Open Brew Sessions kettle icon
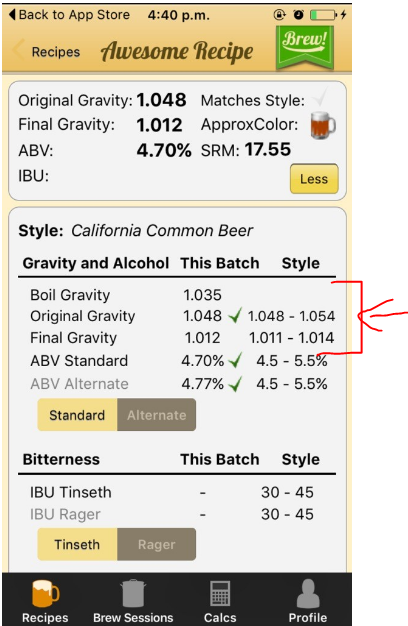Screen dimensions: 408x626 tap(133, 594)
